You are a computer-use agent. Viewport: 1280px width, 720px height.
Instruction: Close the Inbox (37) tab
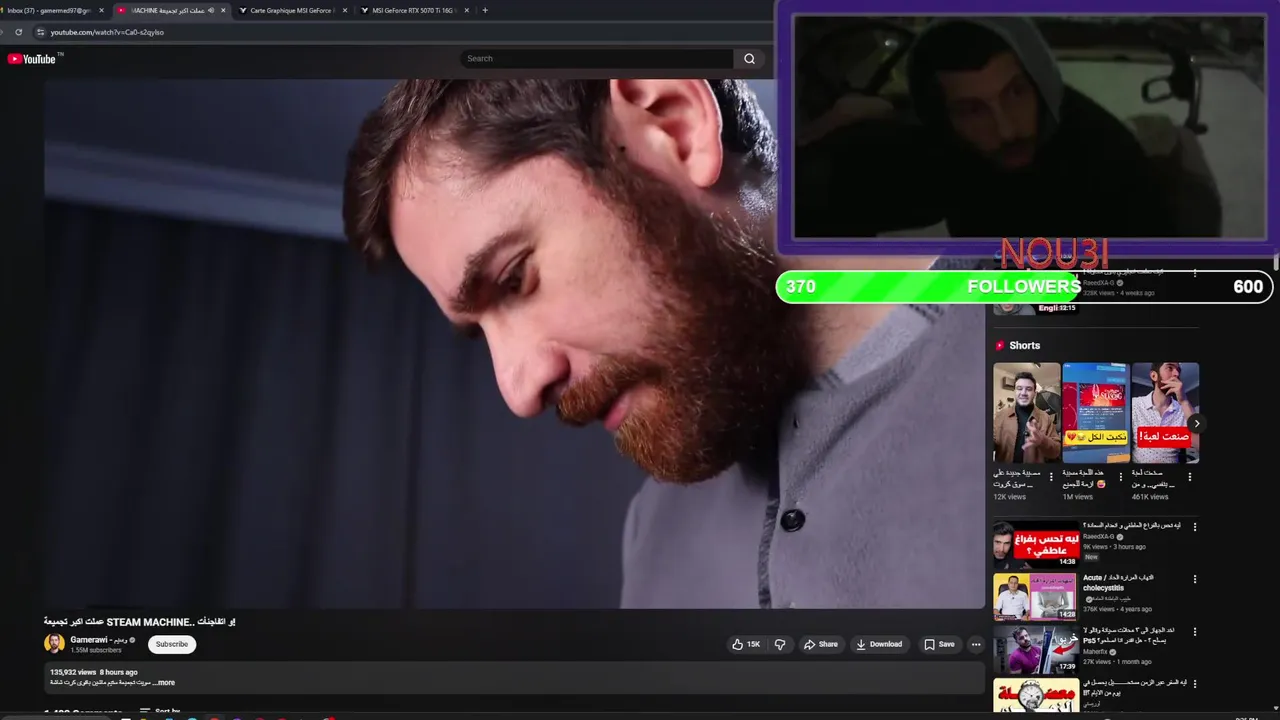pos(101,10)
